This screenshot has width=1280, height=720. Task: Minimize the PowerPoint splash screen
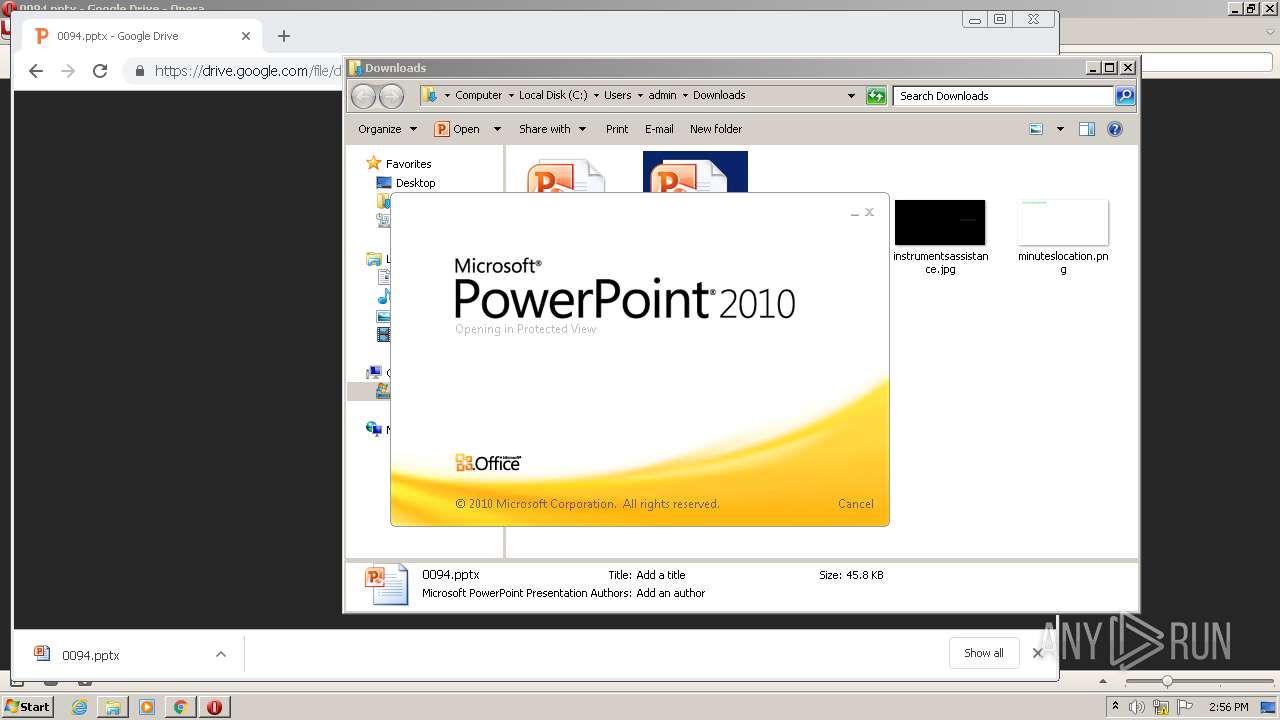tap(855, 213)
